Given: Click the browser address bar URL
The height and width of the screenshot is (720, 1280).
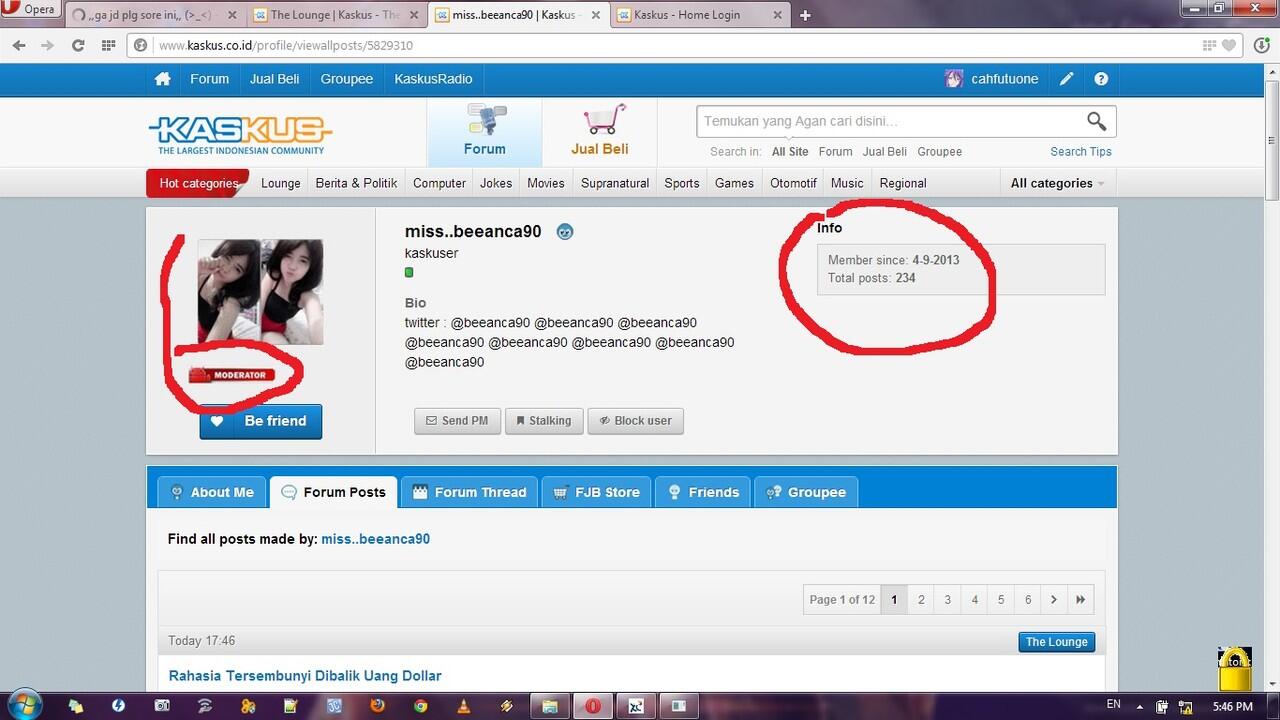Looking at the screenshot, I should [286, 46].
